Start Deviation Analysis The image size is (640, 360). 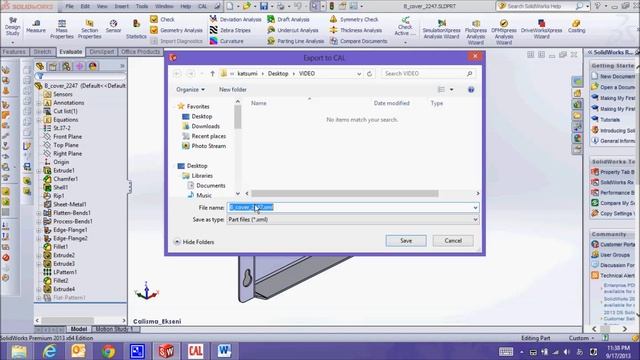(236, 19)
